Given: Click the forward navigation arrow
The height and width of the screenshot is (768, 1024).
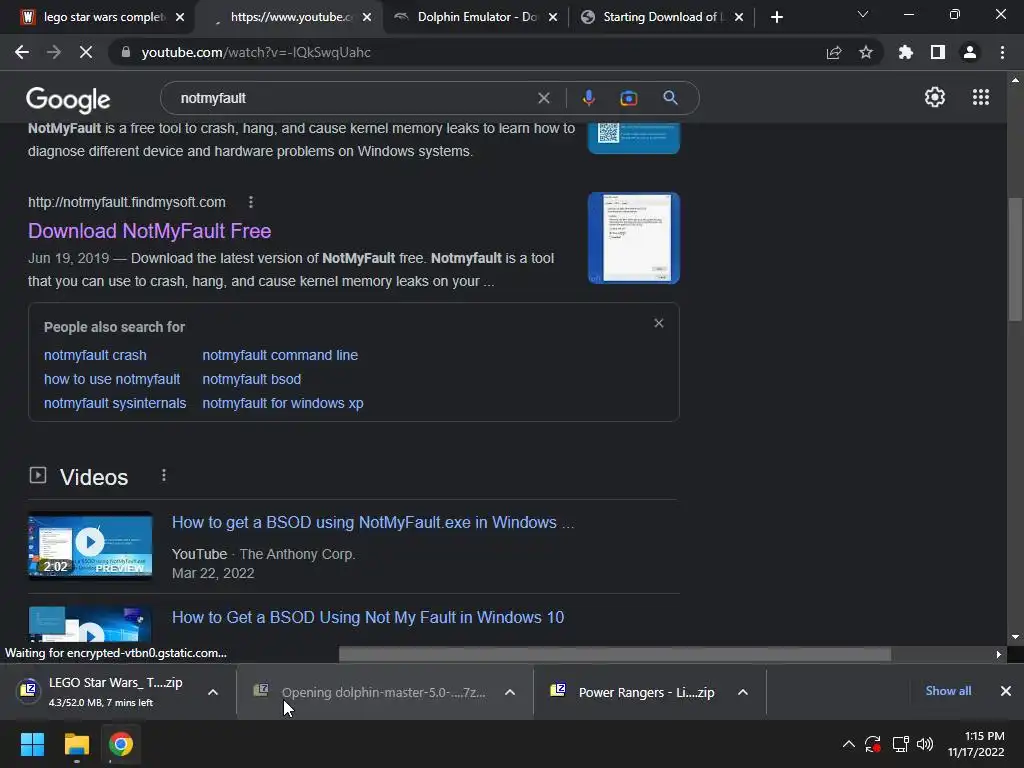Looking at the screenshot, I should (54, 52).
